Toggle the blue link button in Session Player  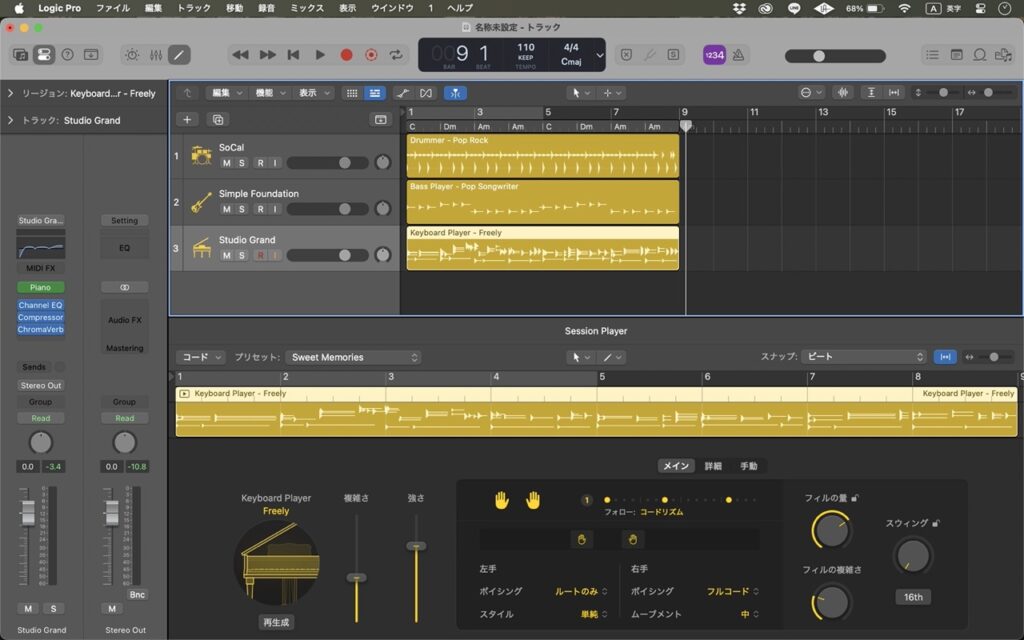coord(945,357)
